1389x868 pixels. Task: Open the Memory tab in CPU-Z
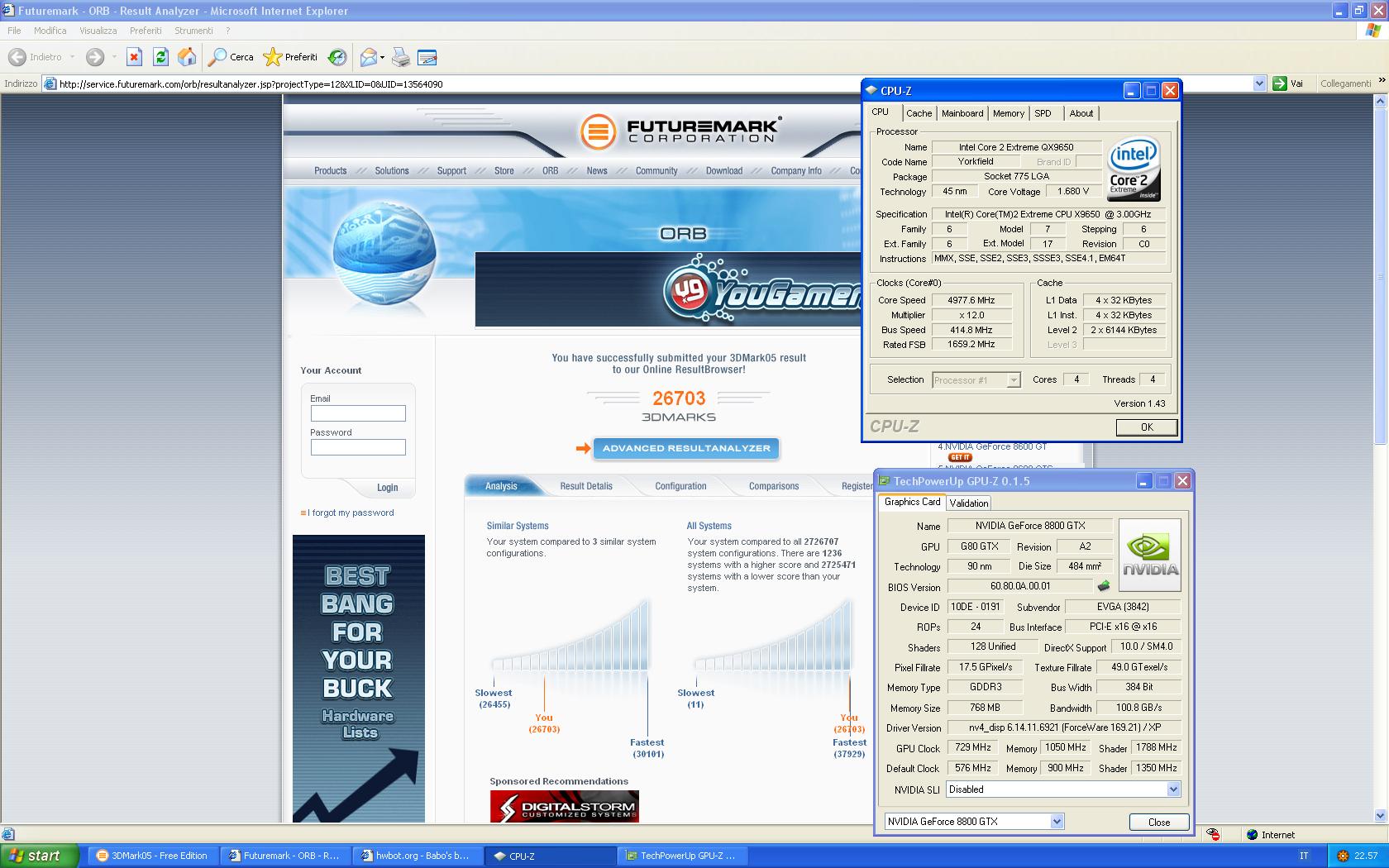(x=1009, y=113)
